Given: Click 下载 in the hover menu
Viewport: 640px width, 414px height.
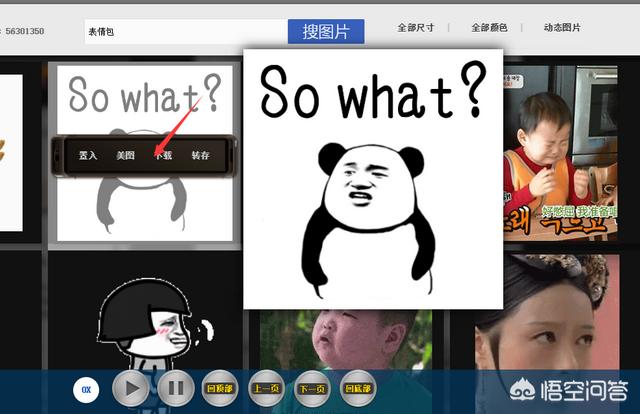Looking at the screenshot, I should click(163, 155).
